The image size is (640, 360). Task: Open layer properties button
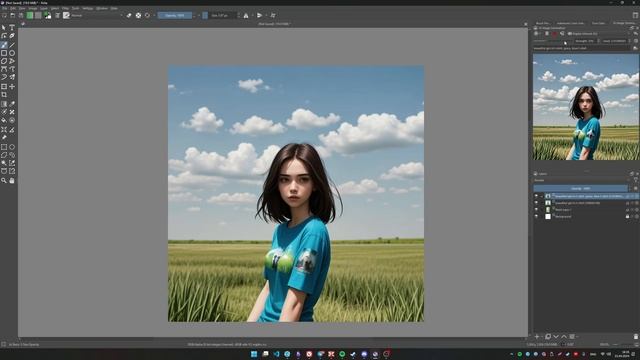click(x=572, y=337)
